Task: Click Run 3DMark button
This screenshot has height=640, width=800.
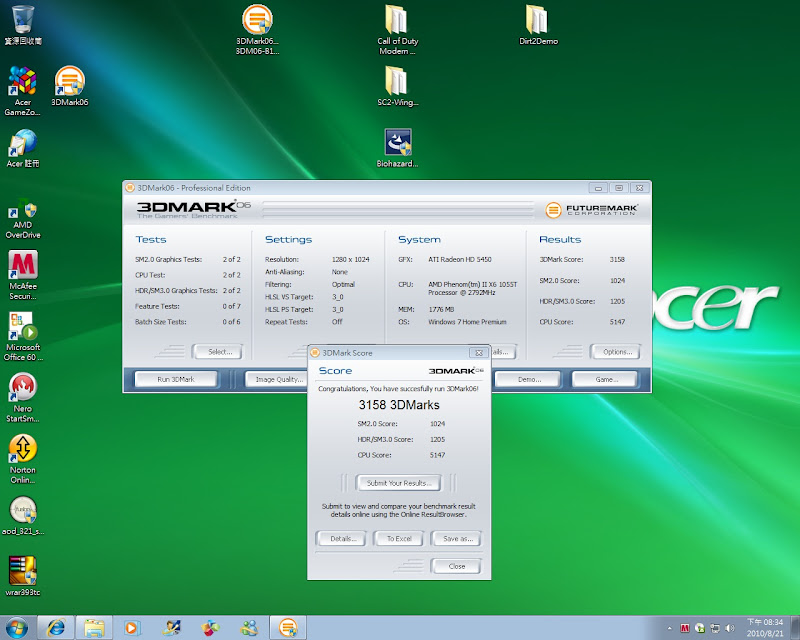Action: (176, 379)
